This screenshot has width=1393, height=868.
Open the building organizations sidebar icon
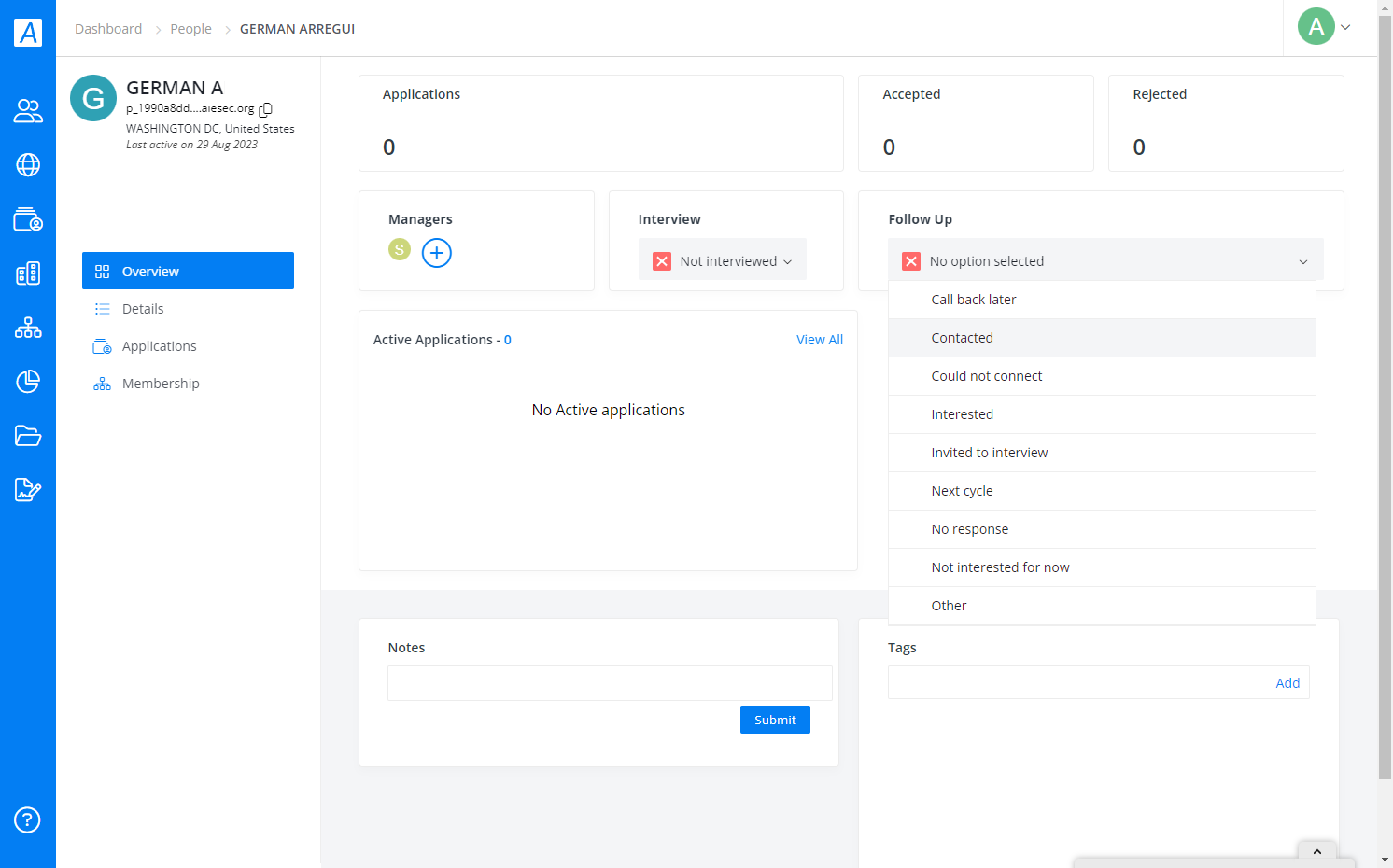(x=28, y=273)
